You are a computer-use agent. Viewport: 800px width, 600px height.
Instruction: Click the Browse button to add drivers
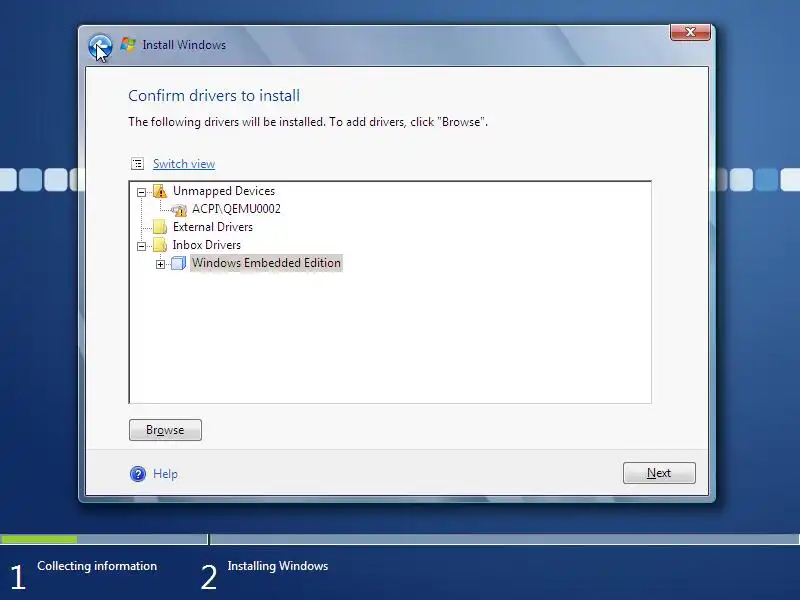coord(165,430)
